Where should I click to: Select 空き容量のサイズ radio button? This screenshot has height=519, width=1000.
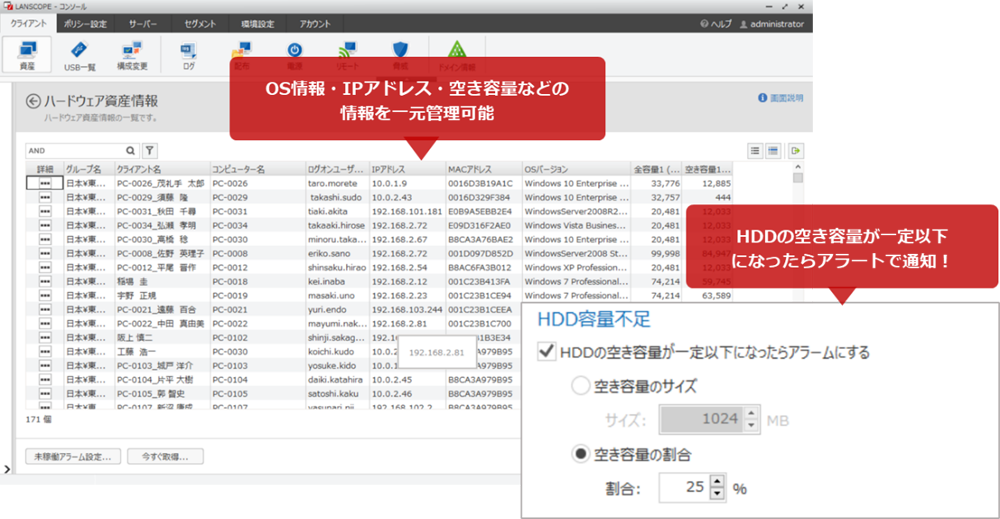(x=580, y=386)
